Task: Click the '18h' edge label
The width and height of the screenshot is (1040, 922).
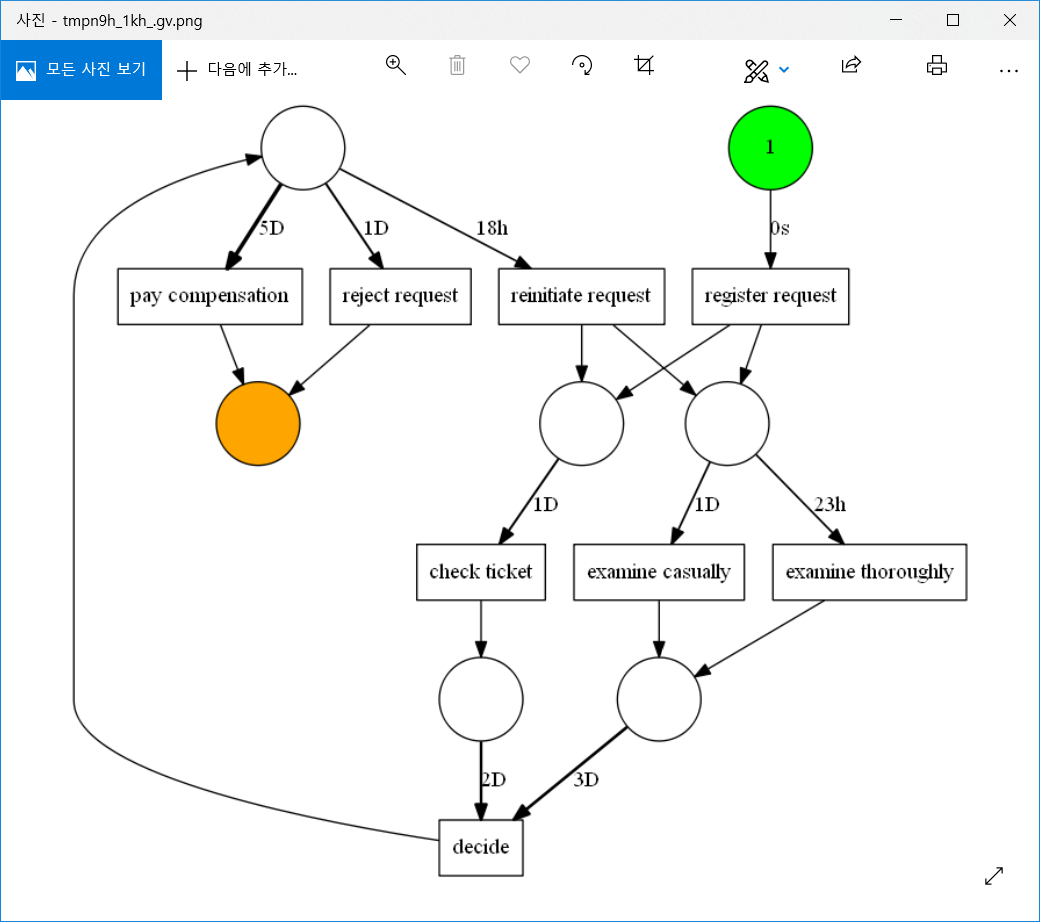Action: (492, 228)
